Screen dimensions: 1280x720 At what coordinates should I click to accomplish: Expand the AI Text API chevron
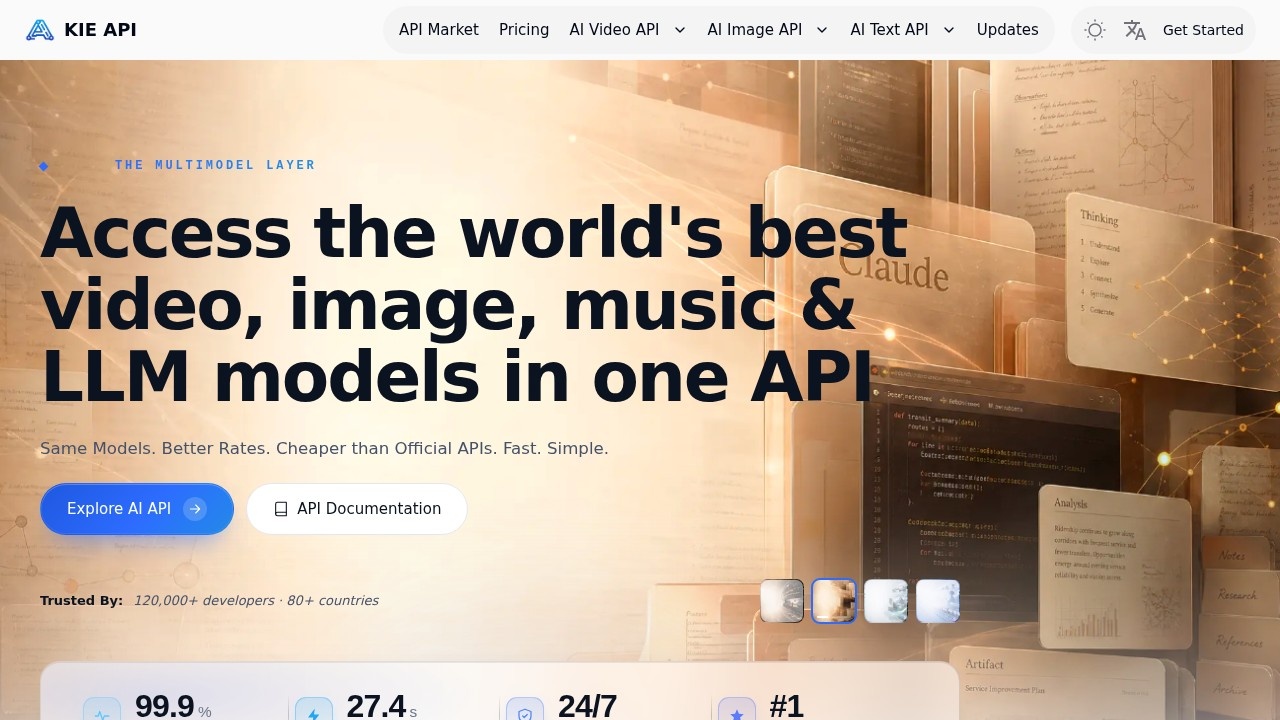(949, 30)
